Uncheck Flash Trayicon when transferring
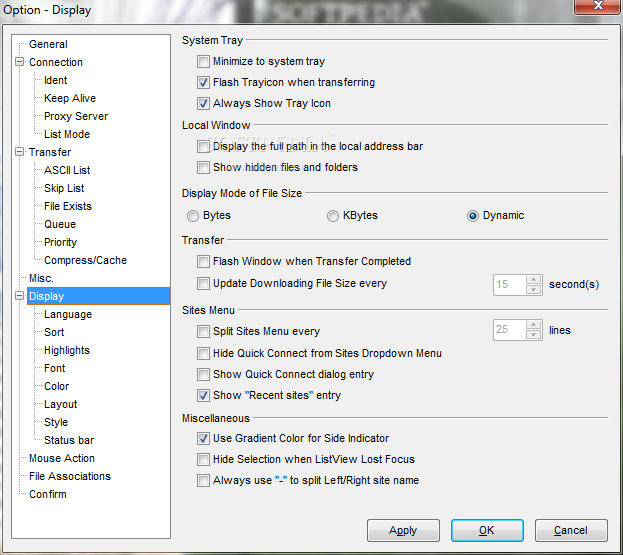Screen dimensions: 623x555 click(203, 83)
